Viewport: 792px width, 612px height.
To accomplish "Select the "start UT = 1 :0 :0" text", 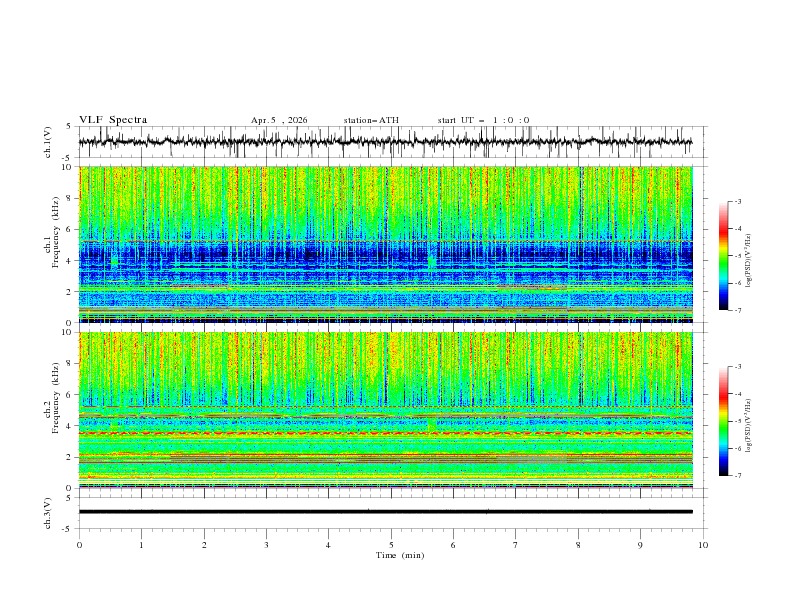I will click(x=483, y=120).
